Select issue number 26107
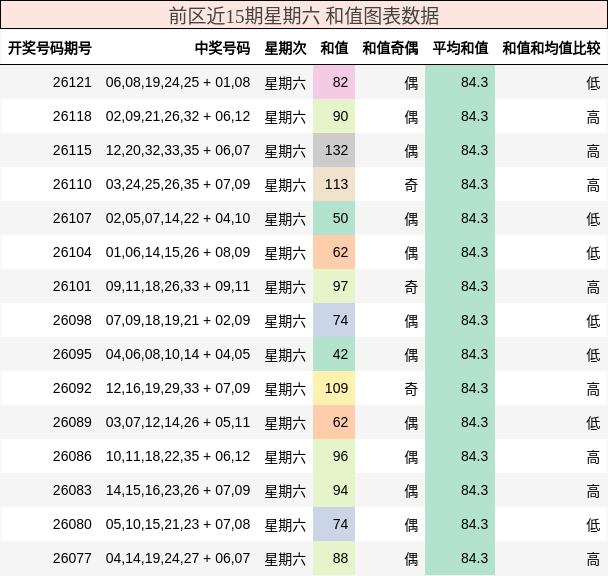Viewport: 608px width, 576px height. (x=72, y=218)
